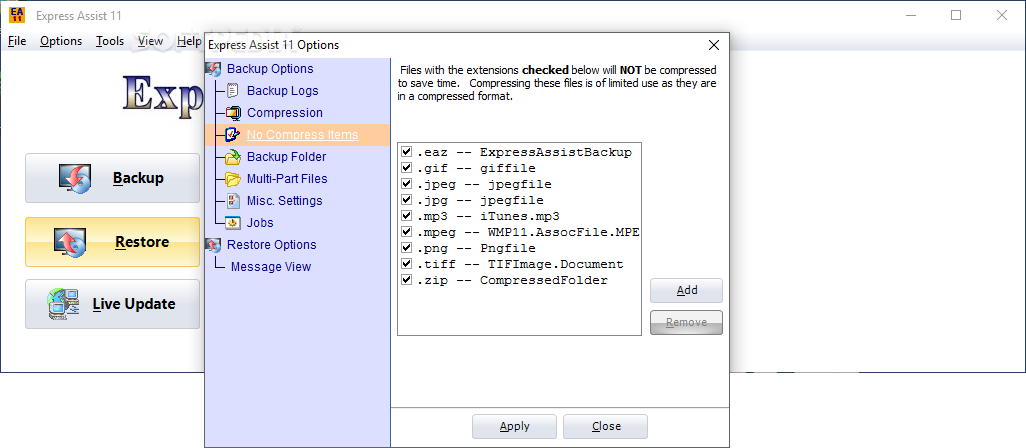This screenshot has height=448, width=1026.
Task: Select '.eaz -- ExpressAssistBackup' list text
Action: coord(524,152)
